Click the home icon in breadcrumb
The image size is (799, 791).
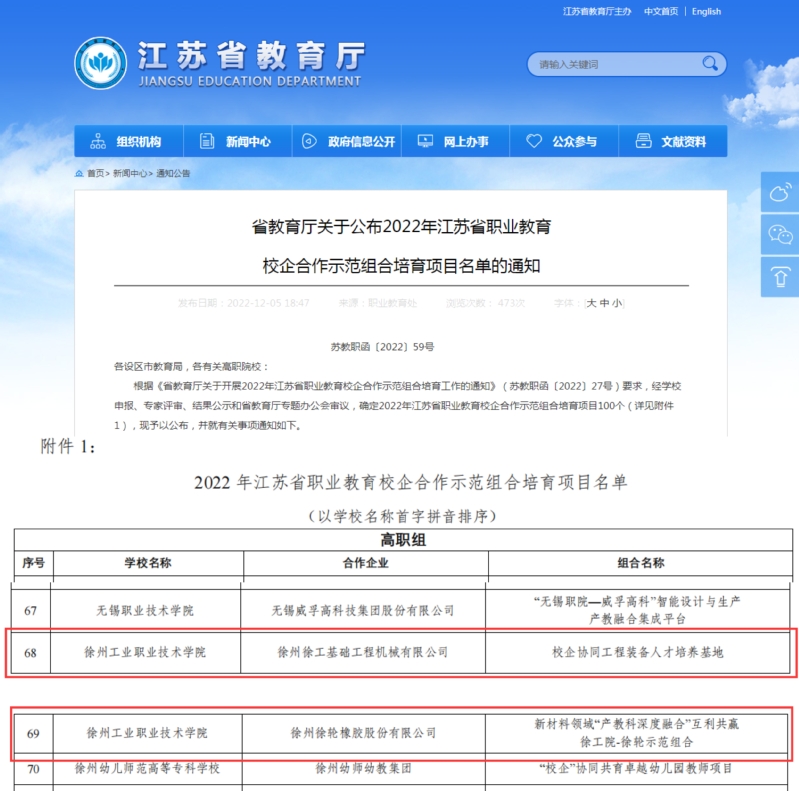[x=80, y=174]
